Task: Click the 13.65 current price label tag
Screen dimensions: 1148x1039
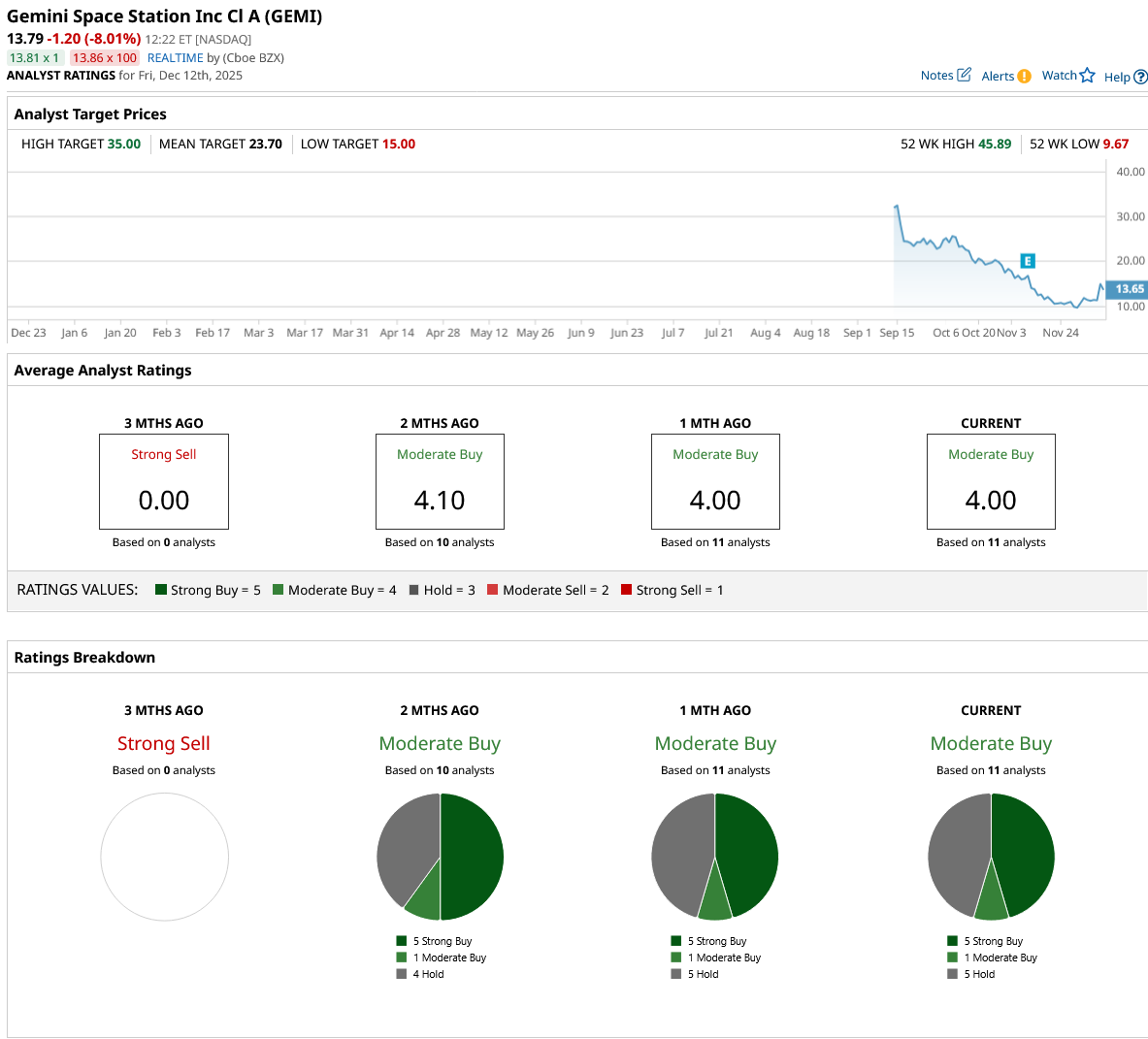Action: pyautogui.click(x=1128, y=289)
